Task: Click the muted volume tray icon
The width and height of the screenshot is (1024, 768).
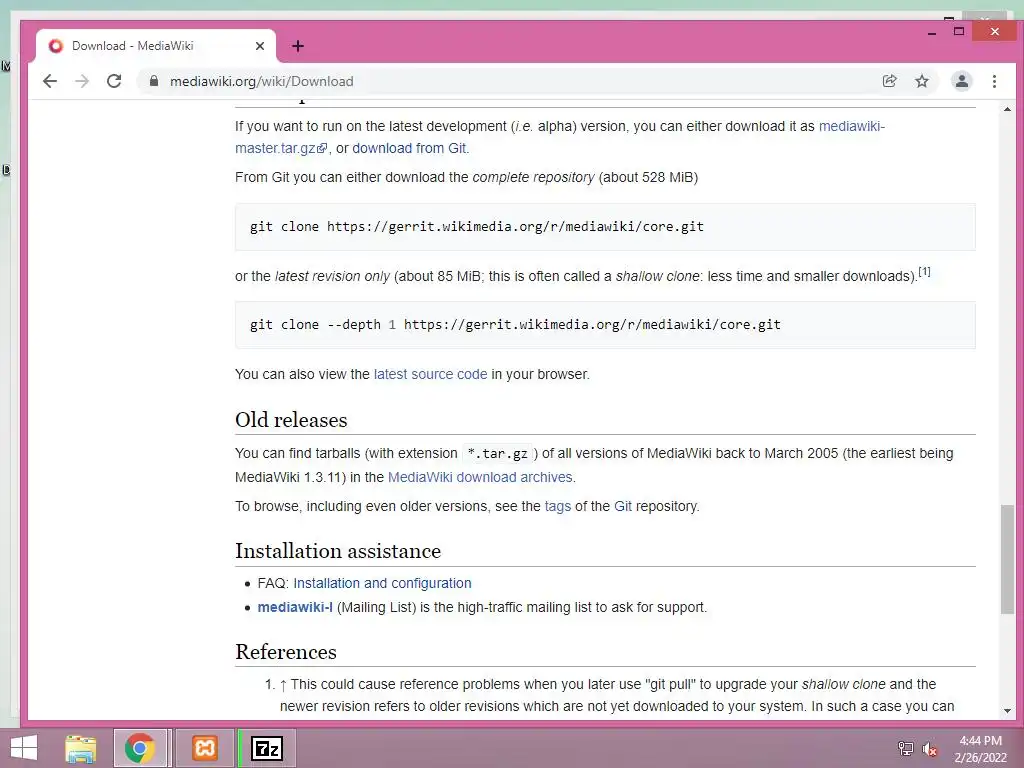Action: point(929,748)
